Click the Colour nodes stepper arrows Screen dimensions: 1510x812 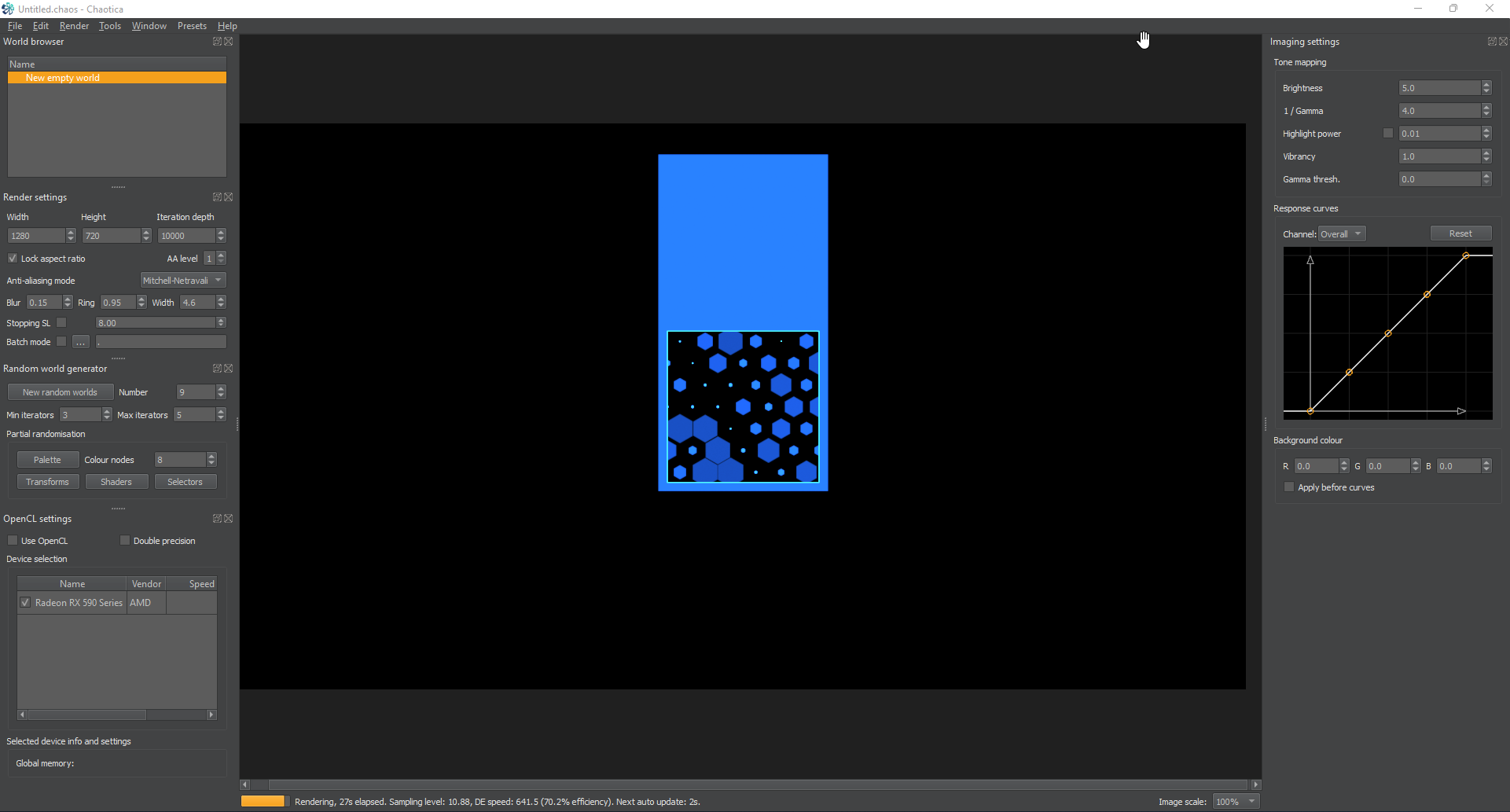(x=211, y=460)
